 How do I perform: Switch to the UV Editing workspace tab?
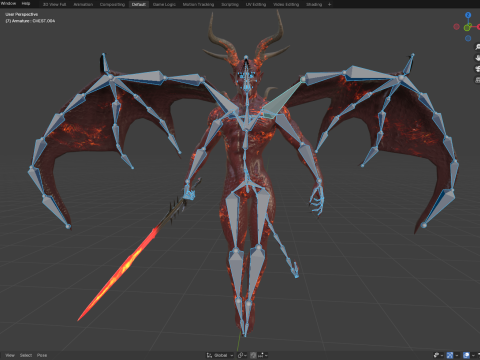click(x=256, y=4)
